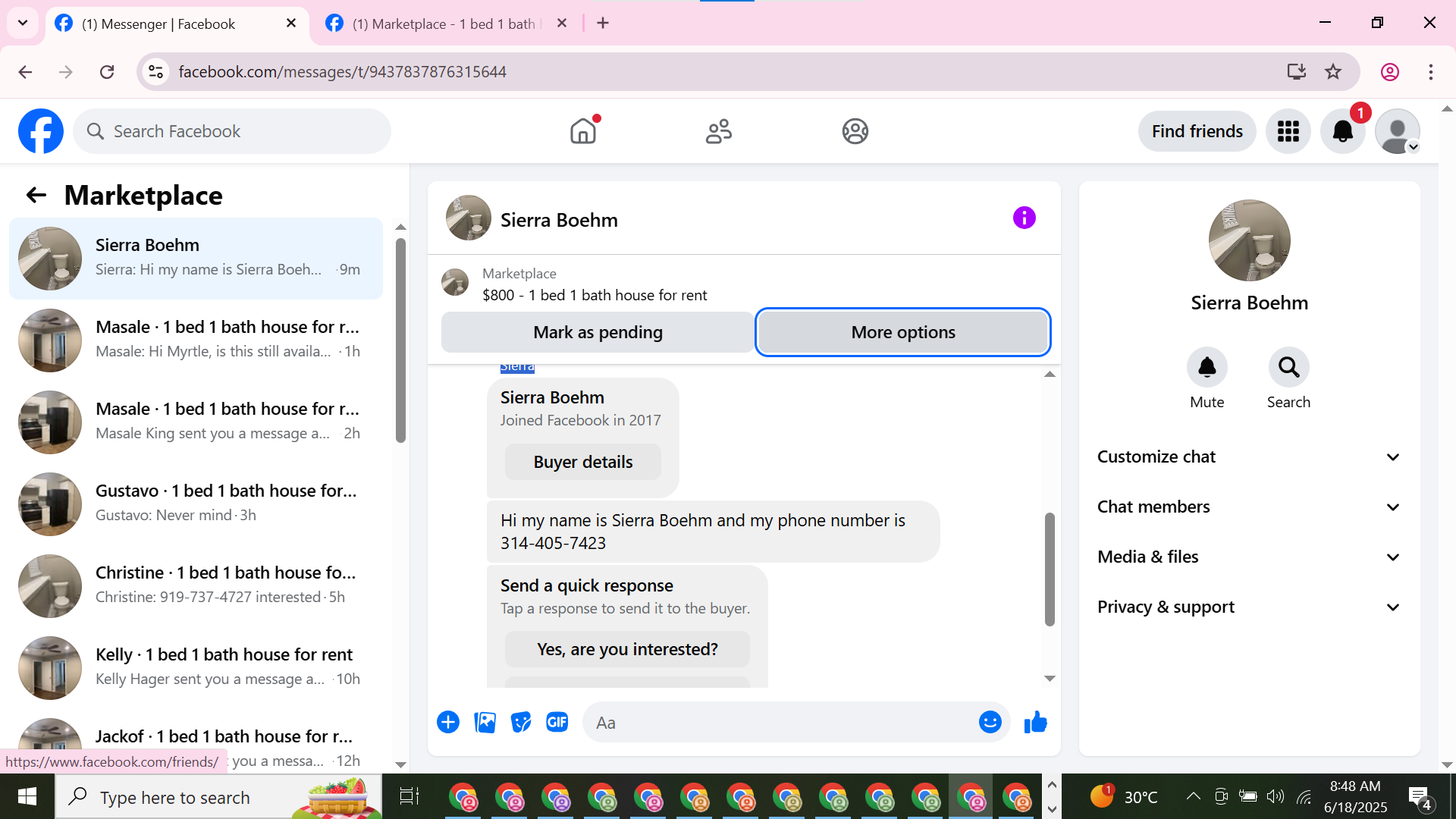This screenshot has height=819, width=1456.
Task: Open the notifications bell icon
Action: 1343,131
